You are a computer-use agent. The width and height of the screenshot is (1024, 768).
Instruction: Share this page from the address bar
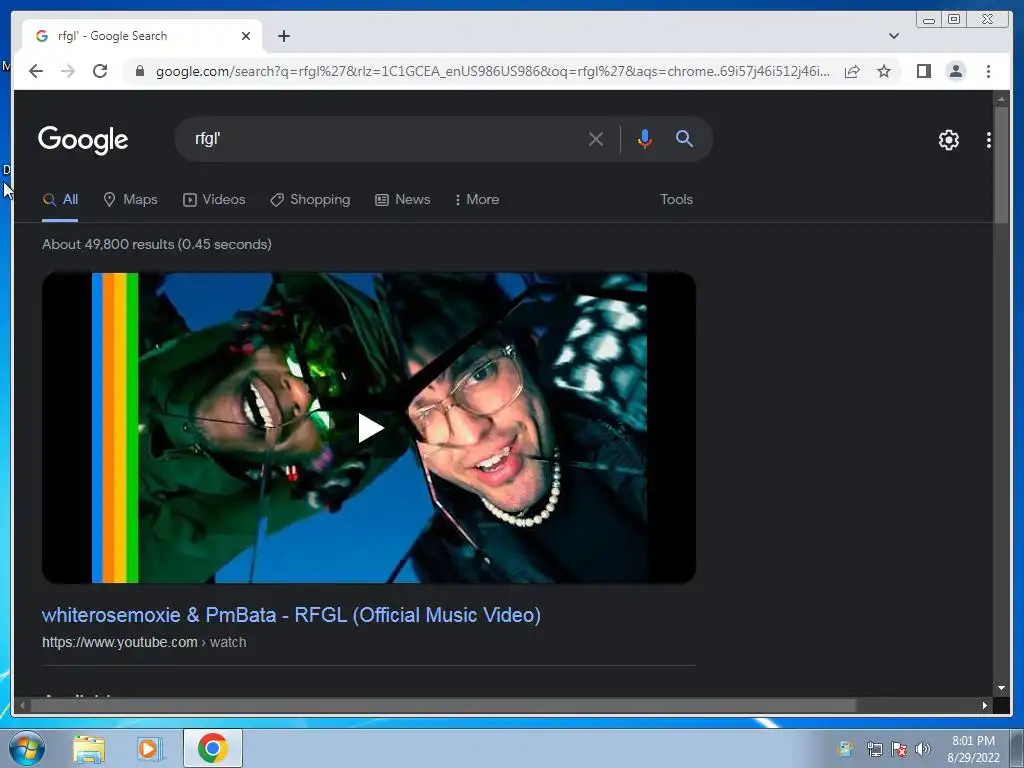tap(852, 71)
